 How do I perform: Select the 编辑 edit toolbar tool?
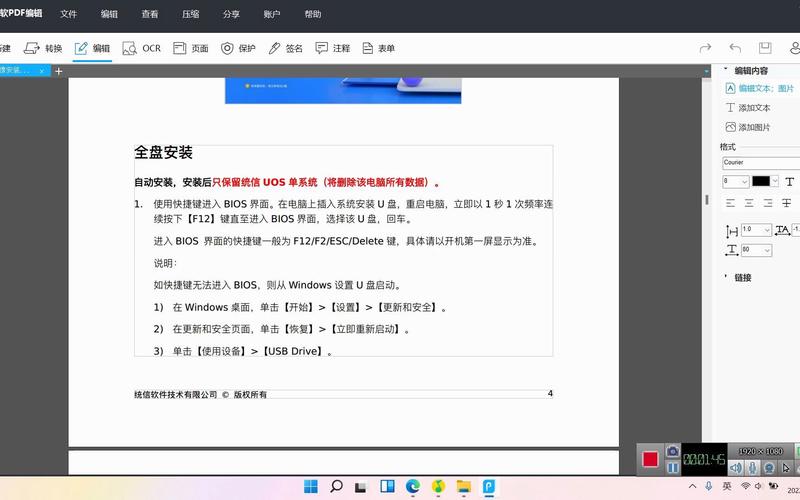tap(92, 48)
